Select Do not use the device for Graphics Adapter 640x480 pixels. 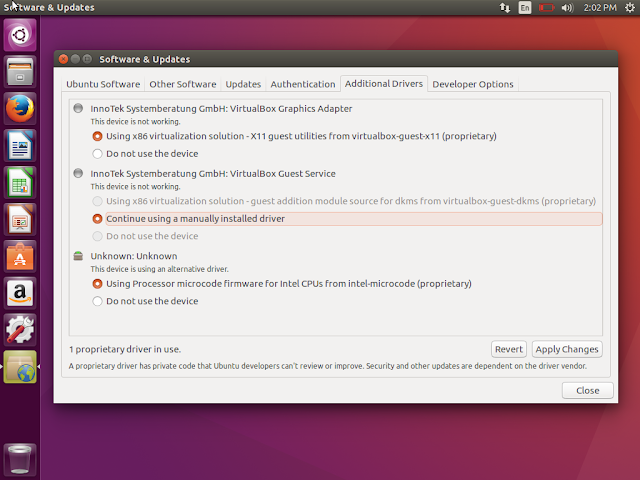pyautogui.click(x=146, y=153)
